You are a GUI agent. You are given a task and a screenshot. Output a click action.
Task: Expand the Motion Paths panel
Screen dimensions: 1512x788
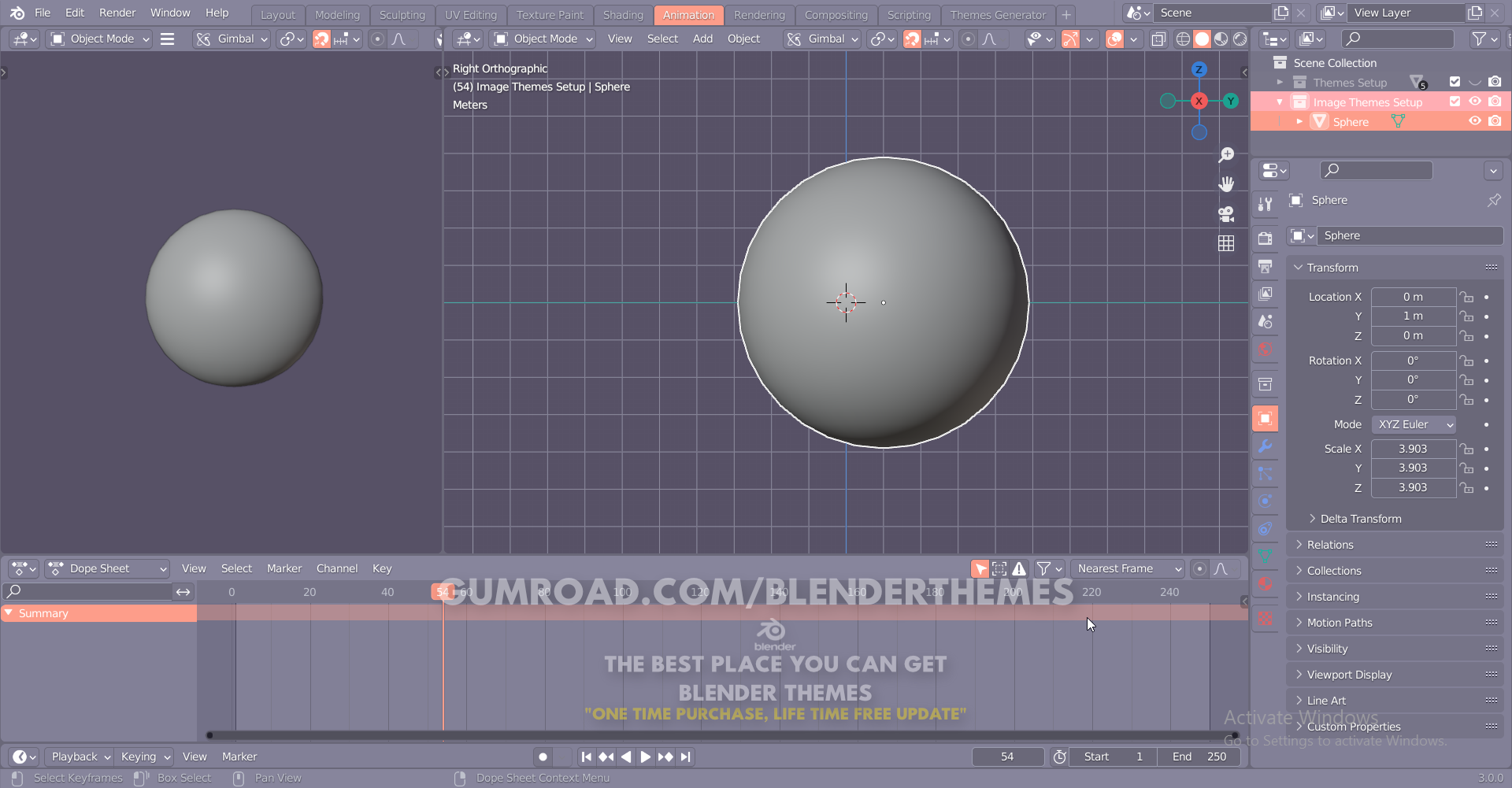1395,623
